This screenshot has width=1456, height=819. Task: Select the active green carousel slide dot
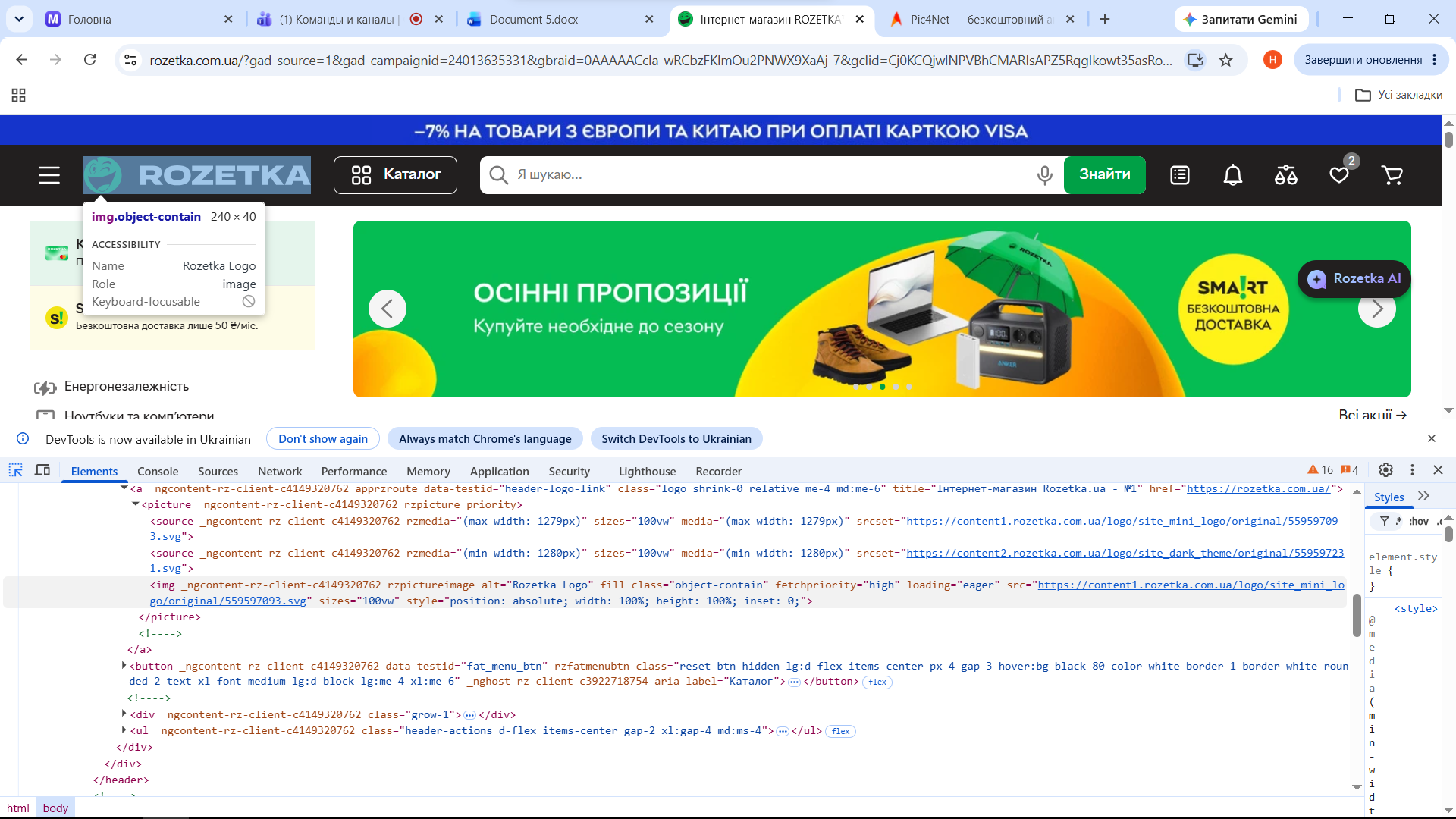(883, 387)
